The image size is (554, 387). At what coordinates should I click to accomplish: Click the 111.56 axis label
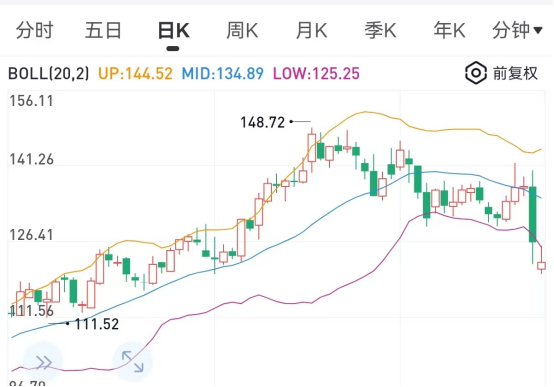[x=31, y=311]
